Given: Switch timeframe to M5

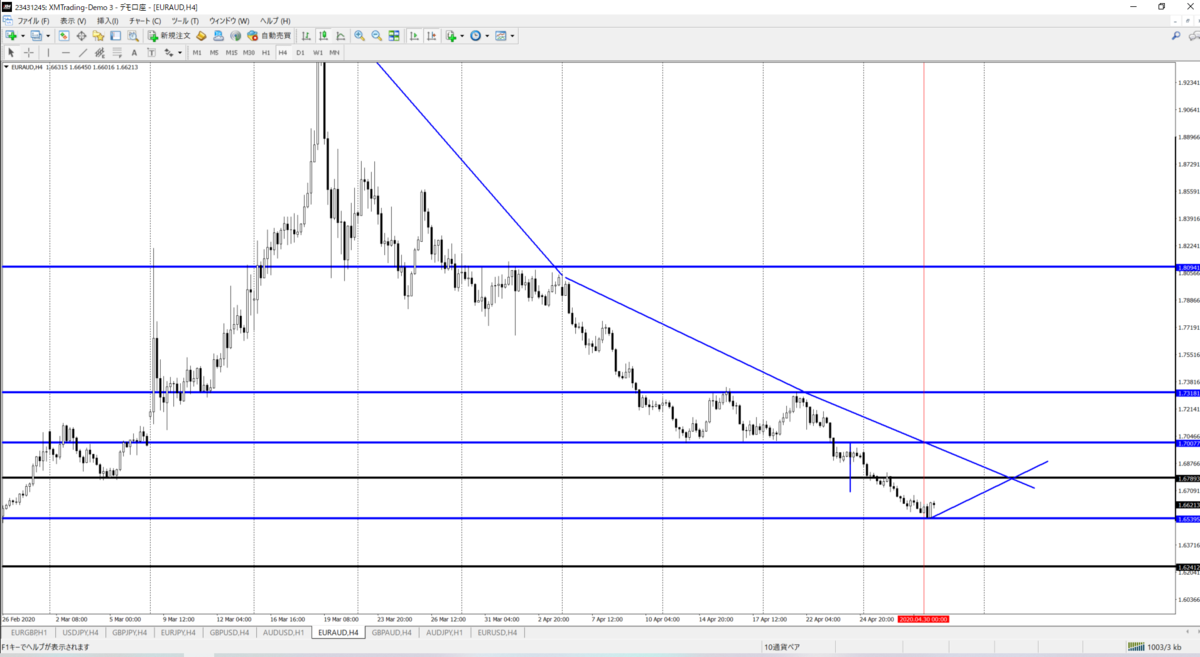Looking at the screenshot, I should [214, 52].
